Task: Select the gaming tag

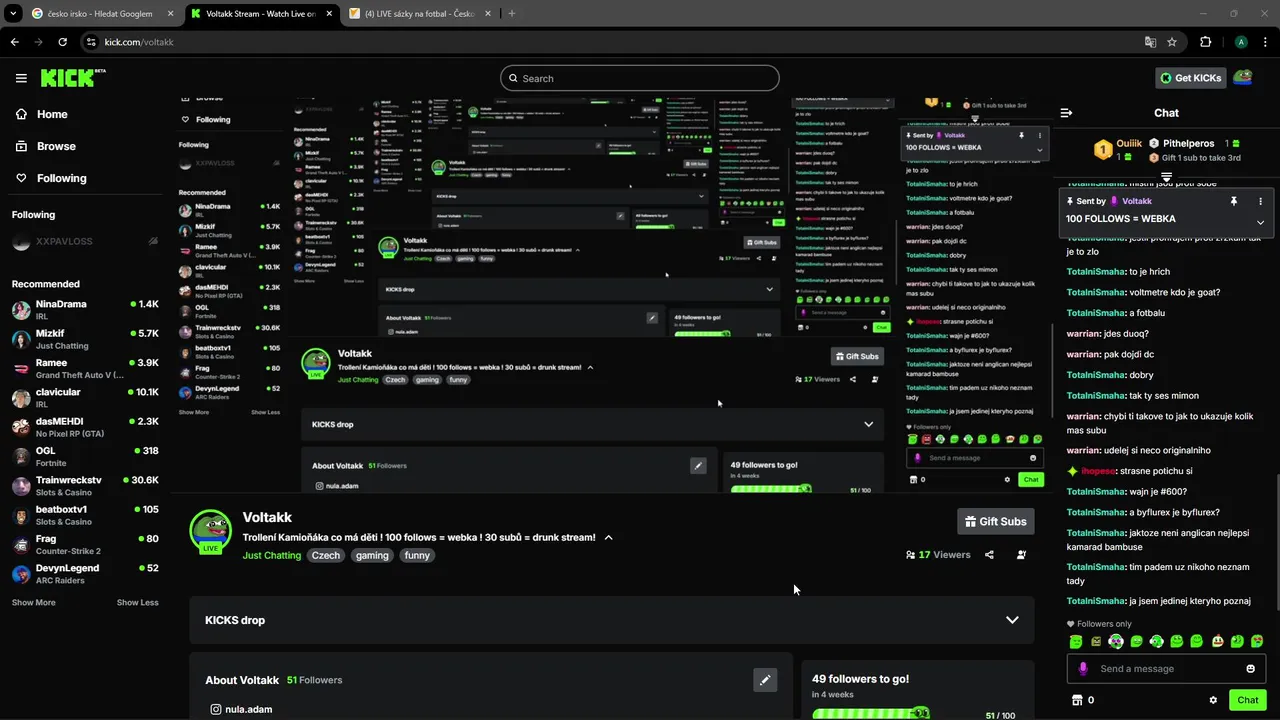Action: (x=372, y=555)
